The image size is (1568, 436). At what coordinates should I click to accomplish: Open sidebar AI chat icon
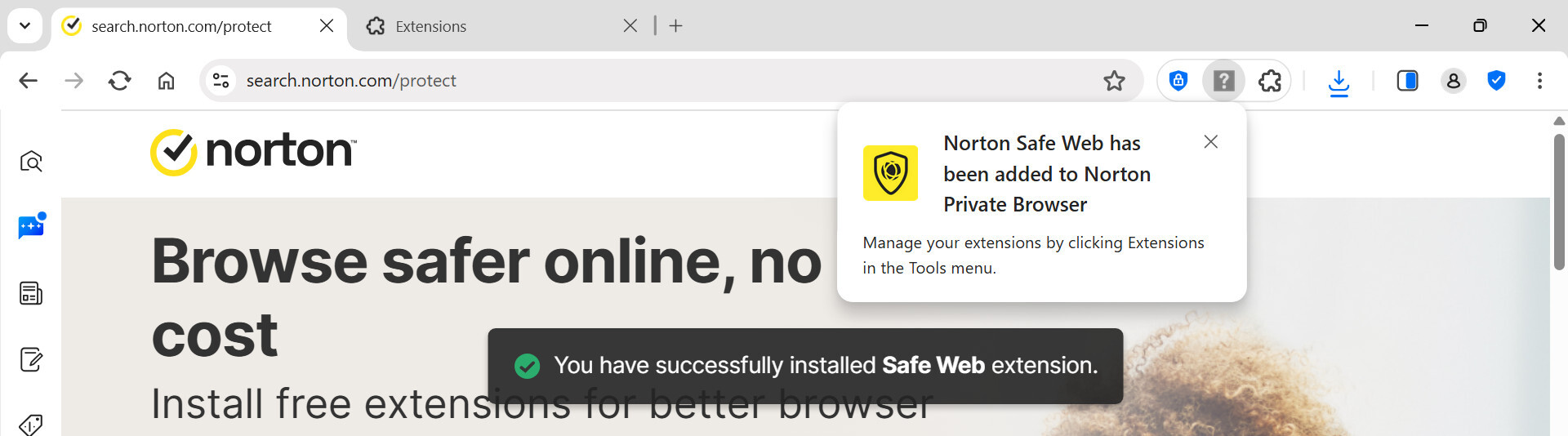click(31, 226)
